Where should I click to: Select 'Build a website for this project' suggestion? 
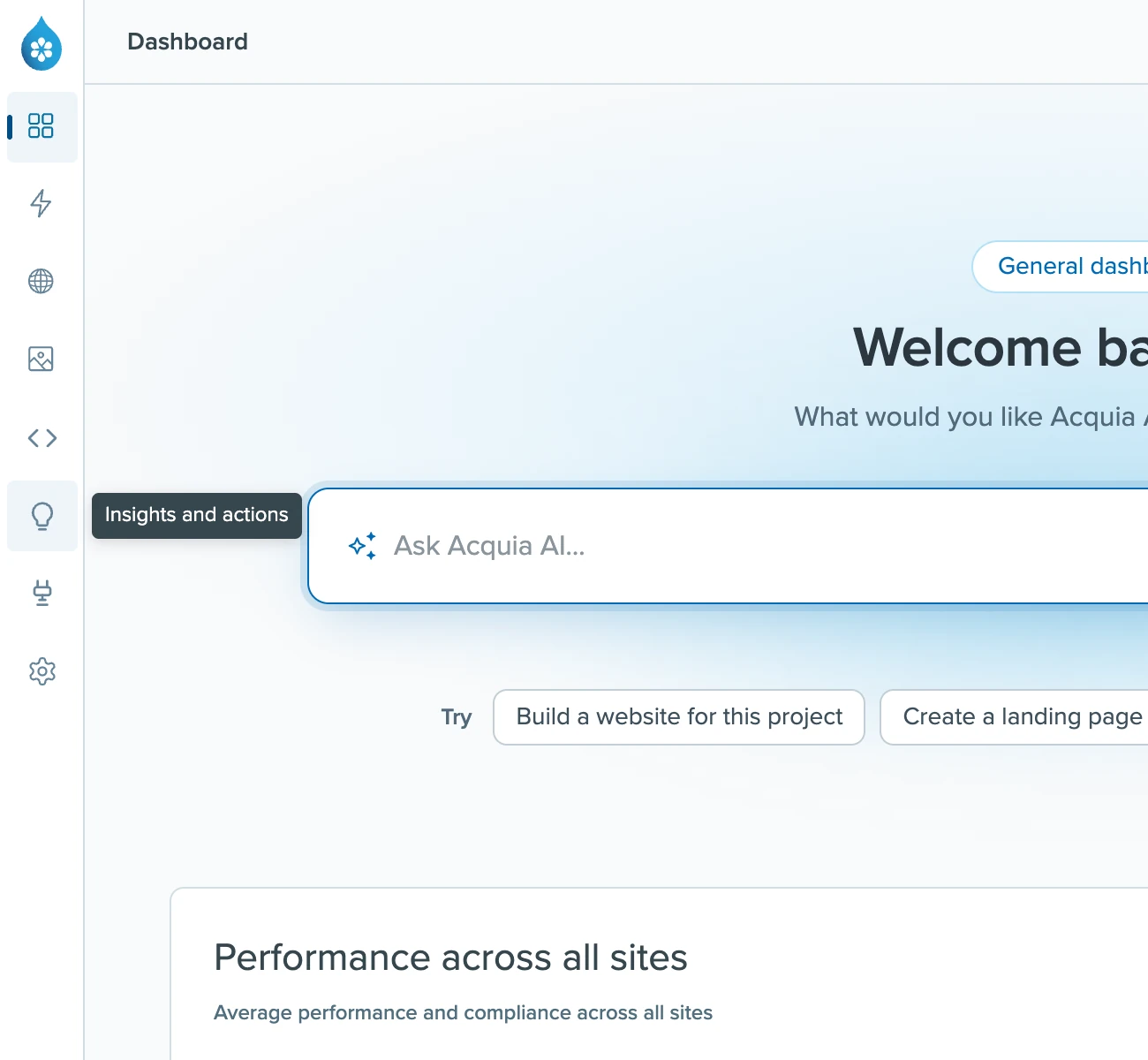pos(679,717)
